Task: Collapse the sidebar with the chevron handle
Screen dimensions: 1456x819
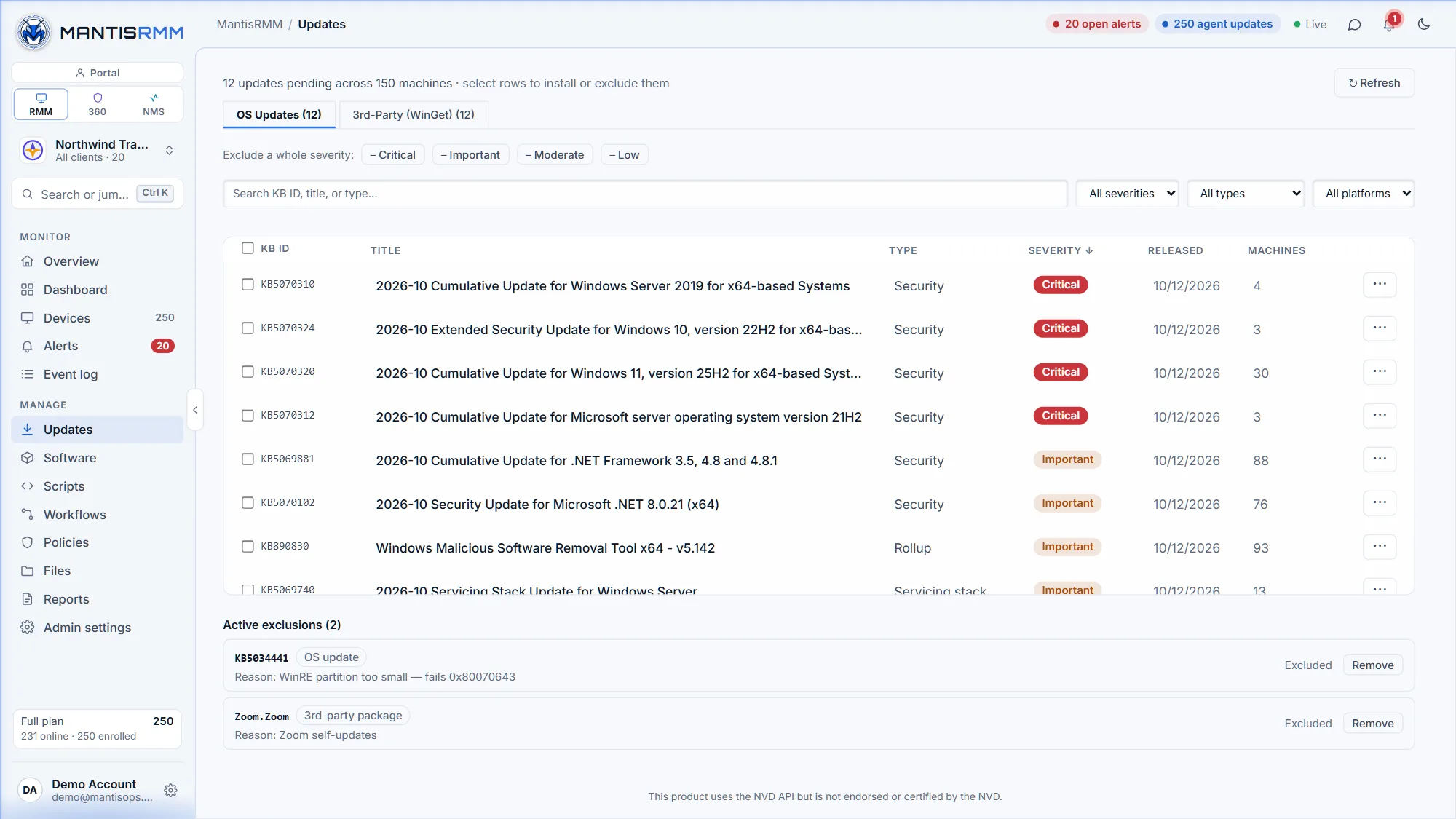Action: [x=195, y=410]
